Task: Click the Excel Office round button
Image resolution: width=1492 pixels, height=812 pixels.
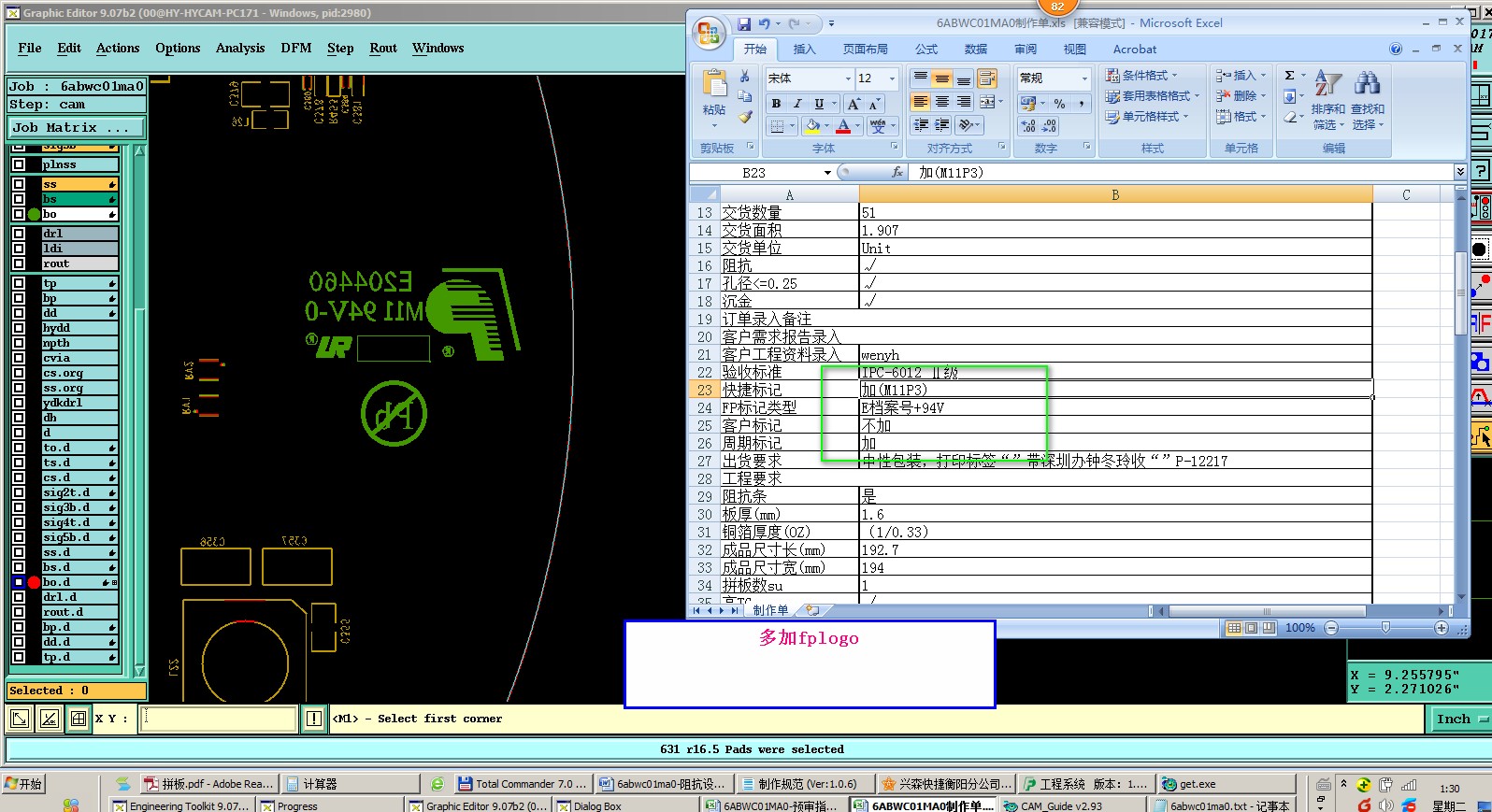Action: pyautogui.click(x=709, y=34)
